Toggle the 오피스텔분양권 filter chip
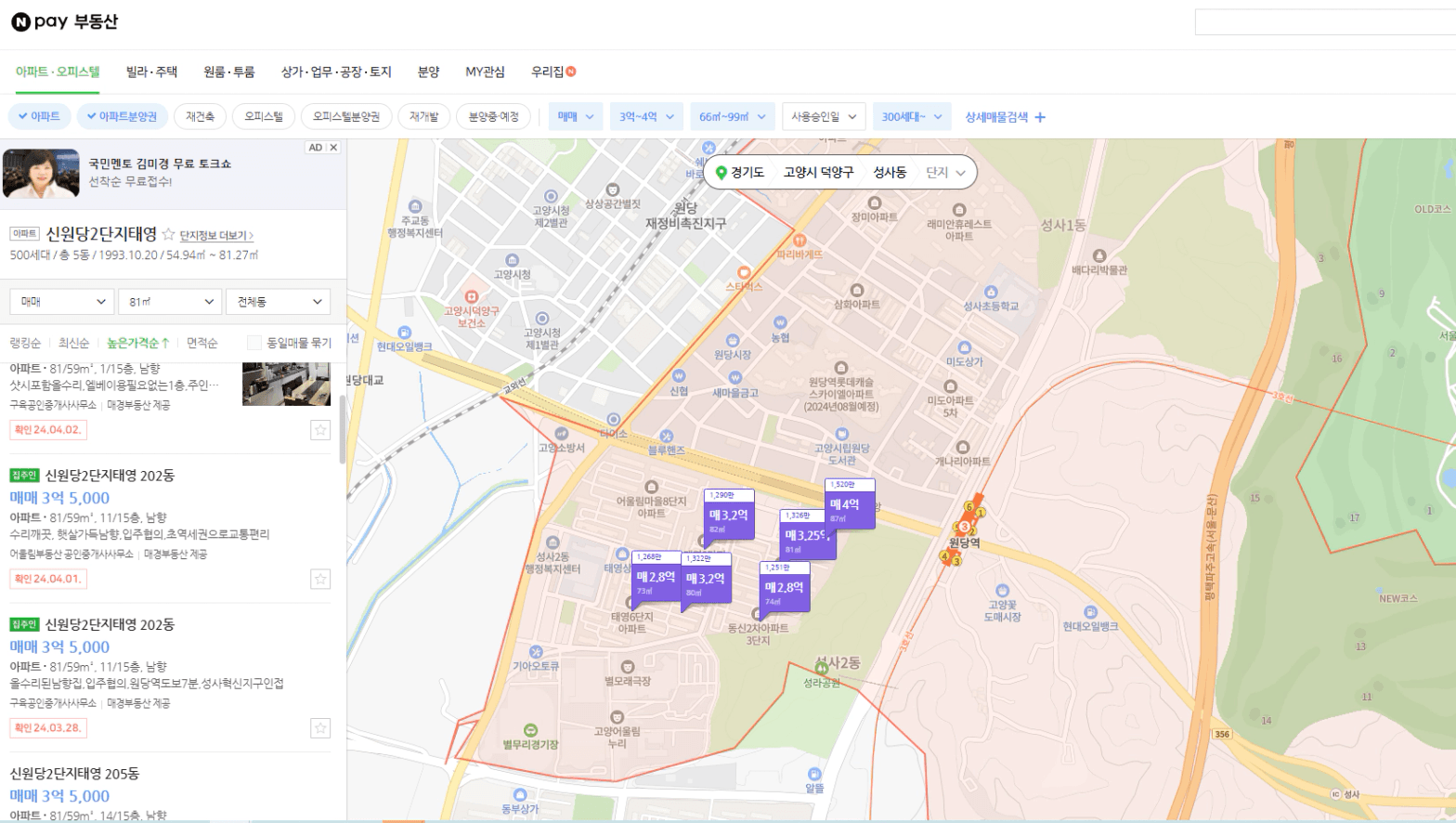1456x823 pixels. (346, 117)
